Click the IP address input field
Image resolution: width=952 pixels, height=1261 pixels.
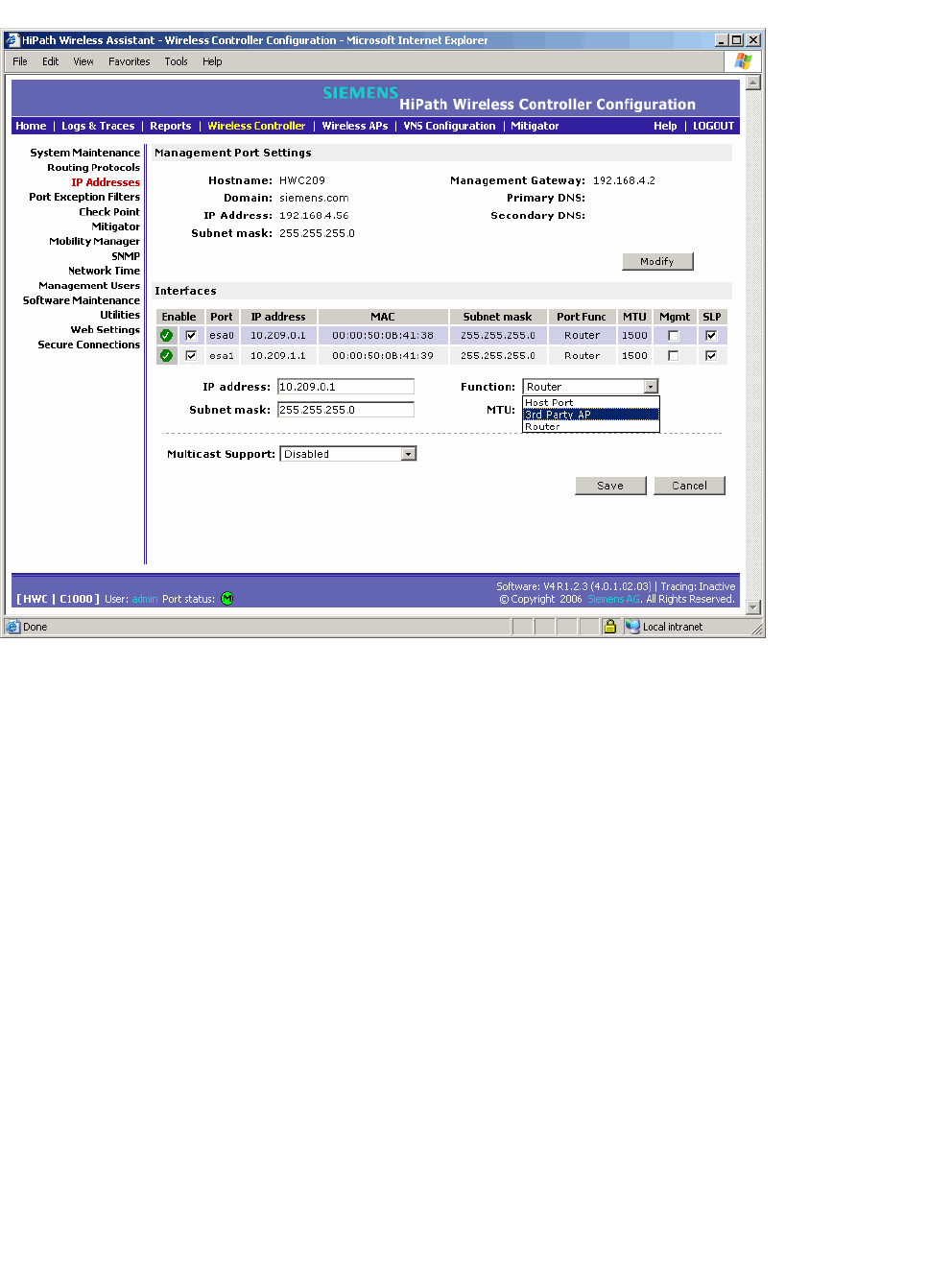[345, 387]
